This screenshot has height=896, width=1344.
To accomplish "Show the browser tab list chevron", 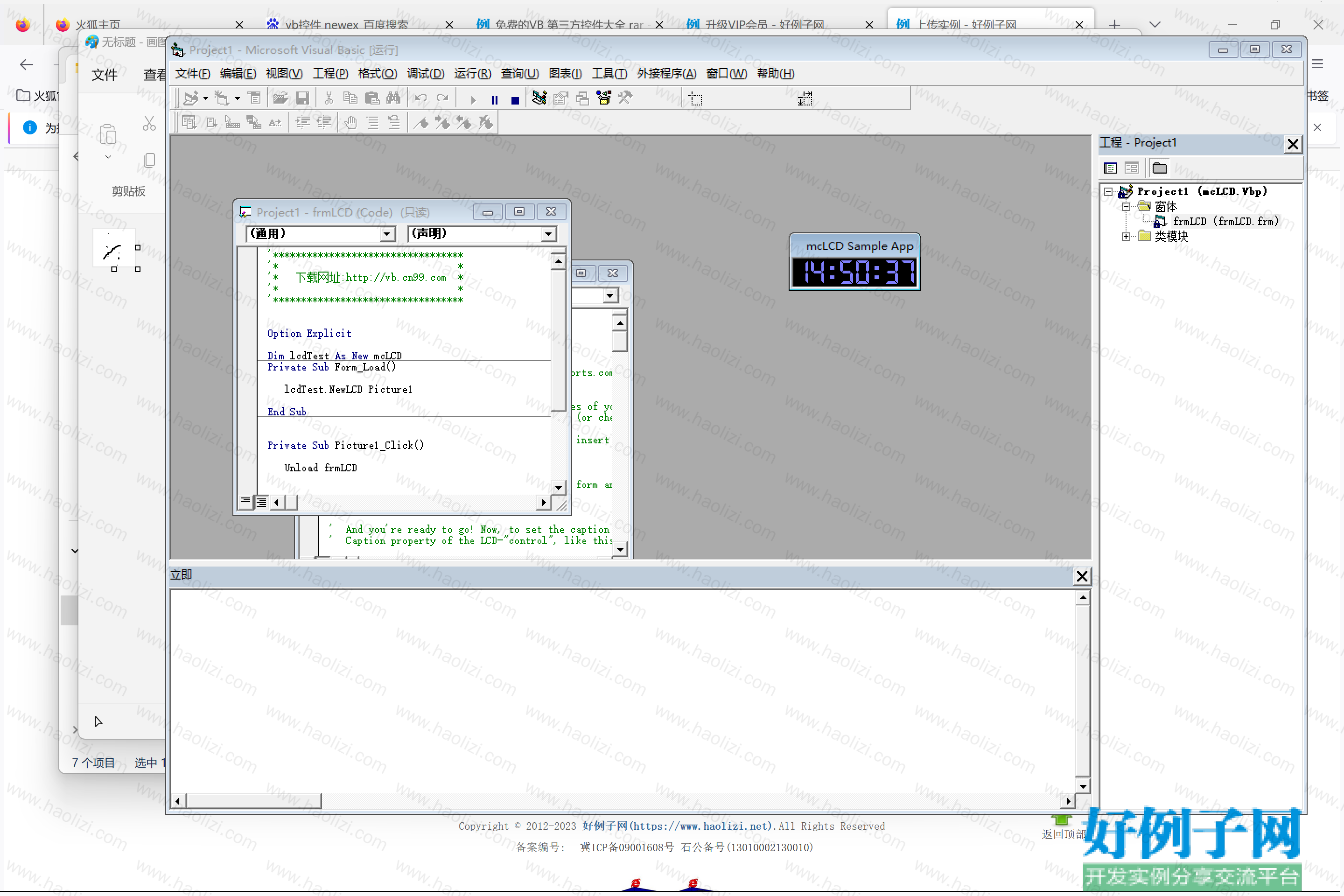I will click(x=1155, y=25).
